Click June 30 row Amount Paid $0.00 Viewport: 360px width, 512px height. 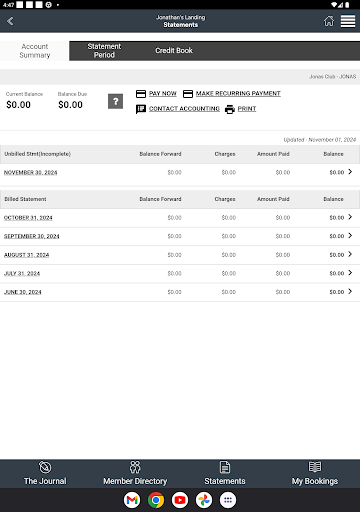(283, 292)
